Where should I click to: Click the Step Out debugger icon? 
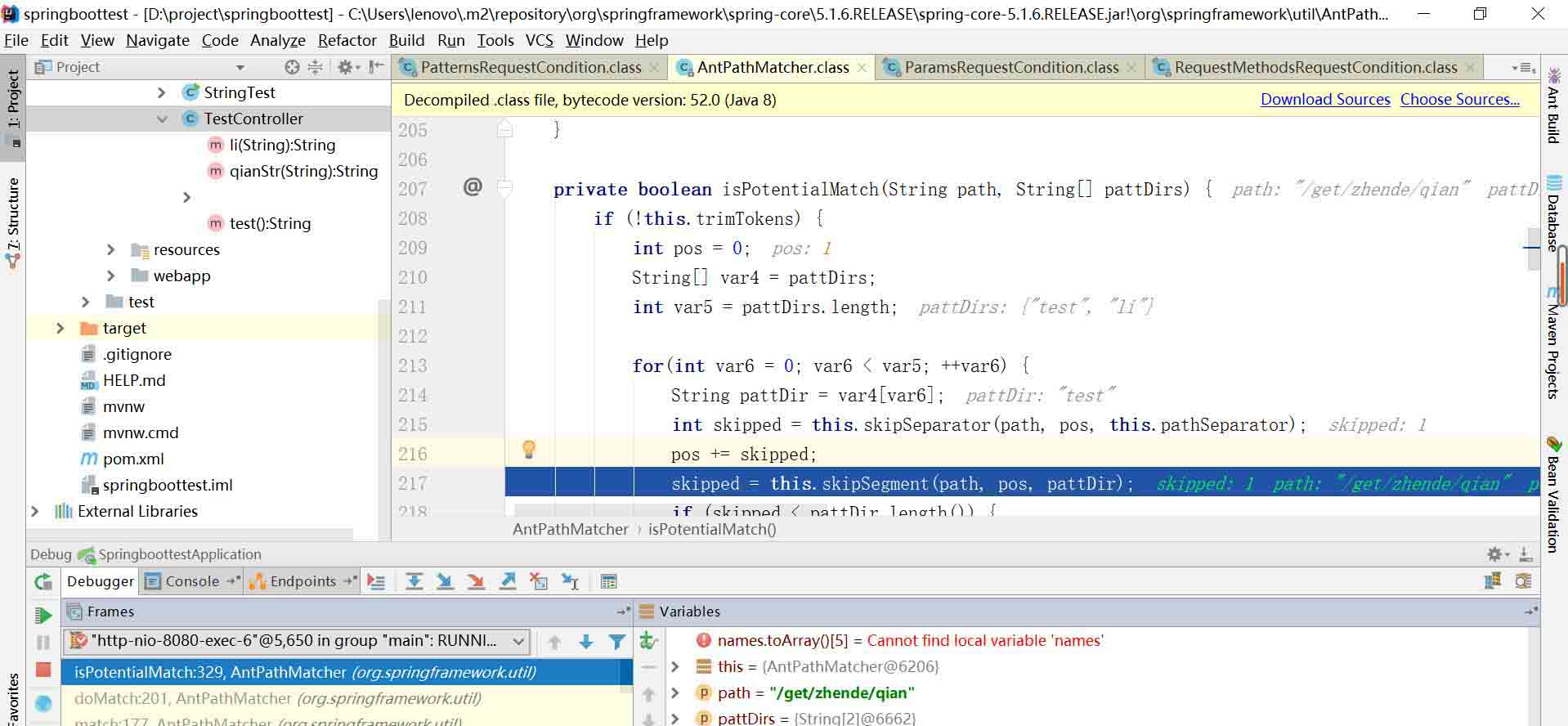pyautogui.click(x=508, y=582)
